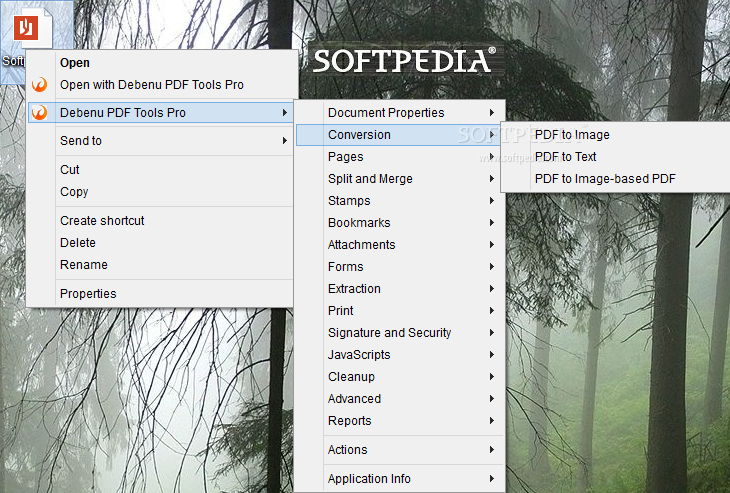The width and height of the screenshot is (730, 493).
Task: Open the Print submenu
Action: (400, 311)
